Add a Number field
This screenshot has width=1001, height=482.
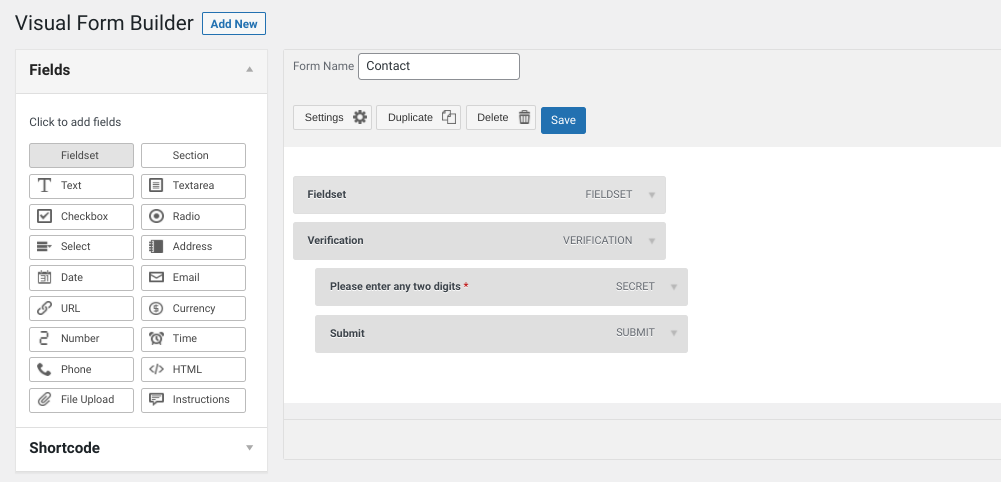(81, 339)
